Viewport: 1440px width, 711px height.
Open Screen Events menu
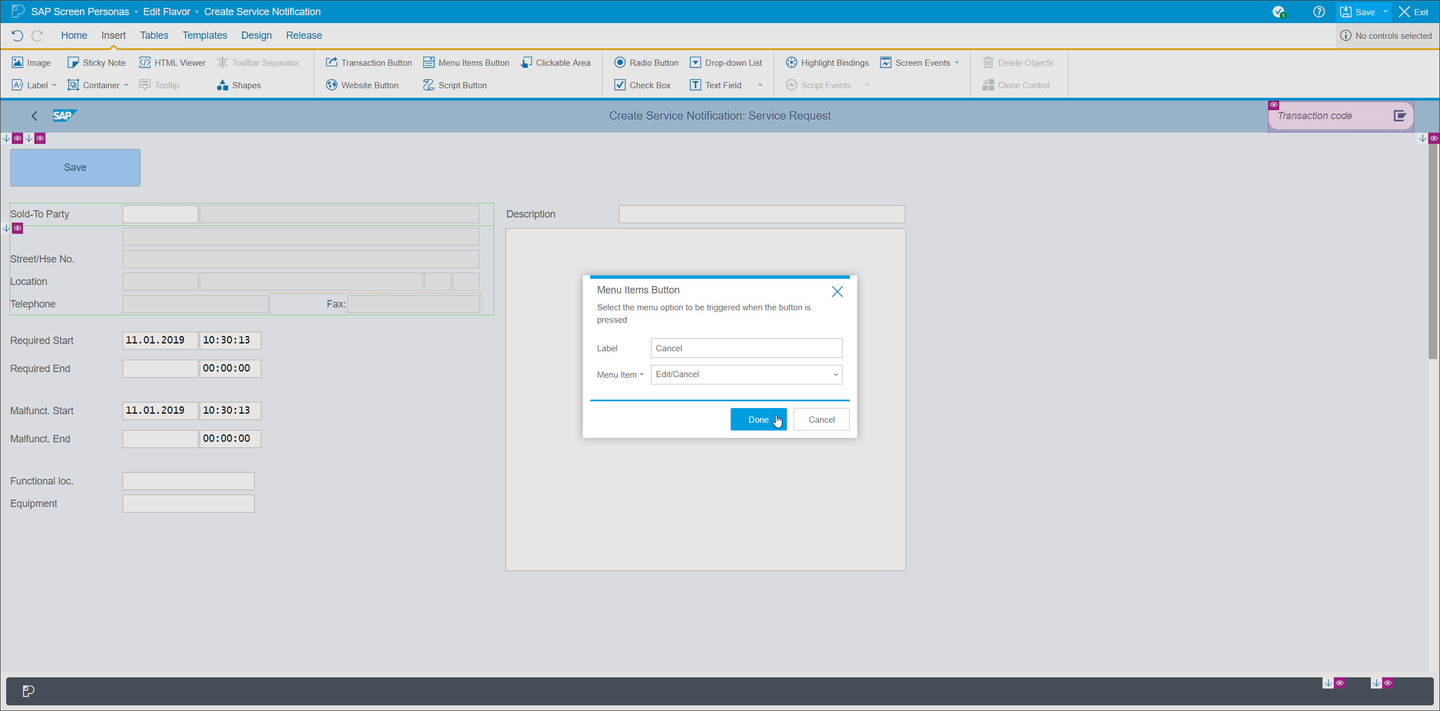915,62
